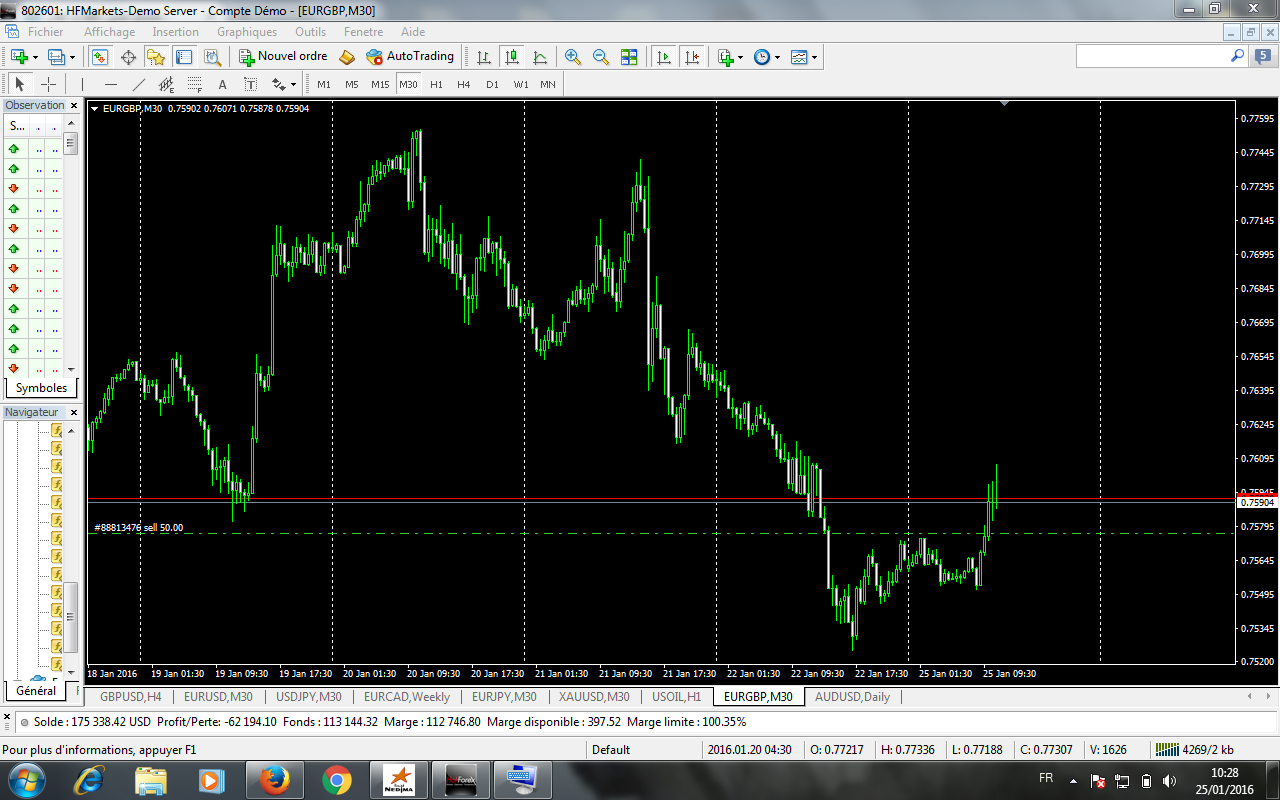
Task: Open chart Templates icon
Action: pos(799,57)
